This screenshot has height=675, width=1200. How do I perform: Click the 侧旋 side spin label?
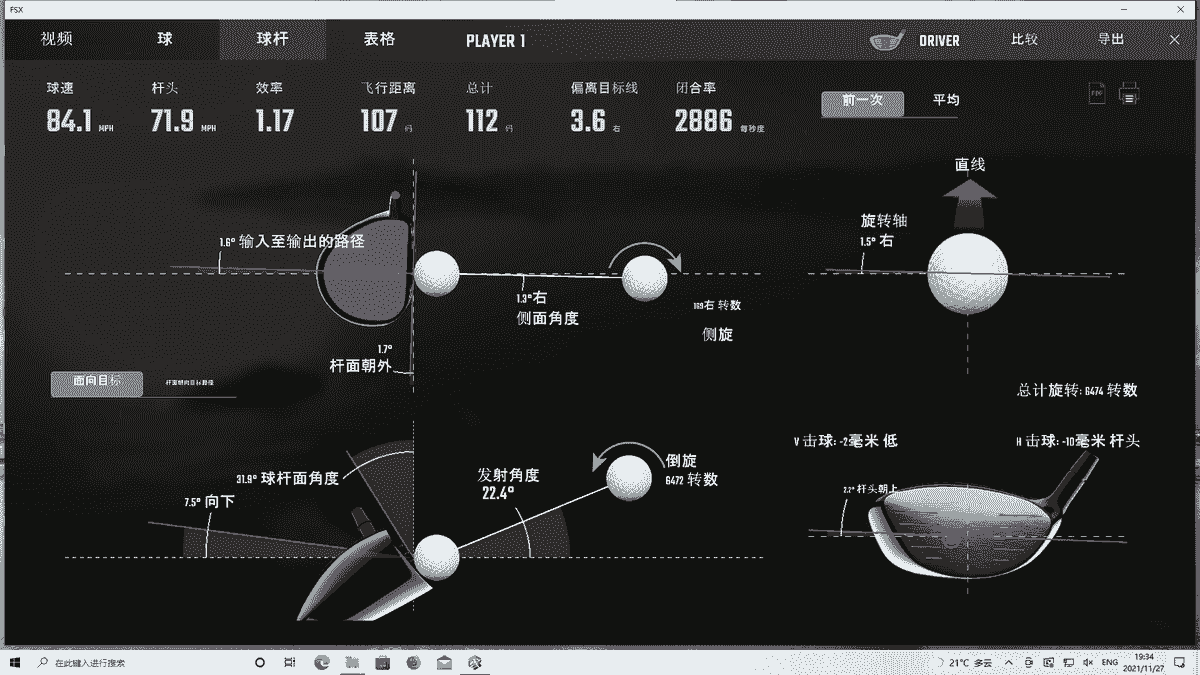pos(718,335)
